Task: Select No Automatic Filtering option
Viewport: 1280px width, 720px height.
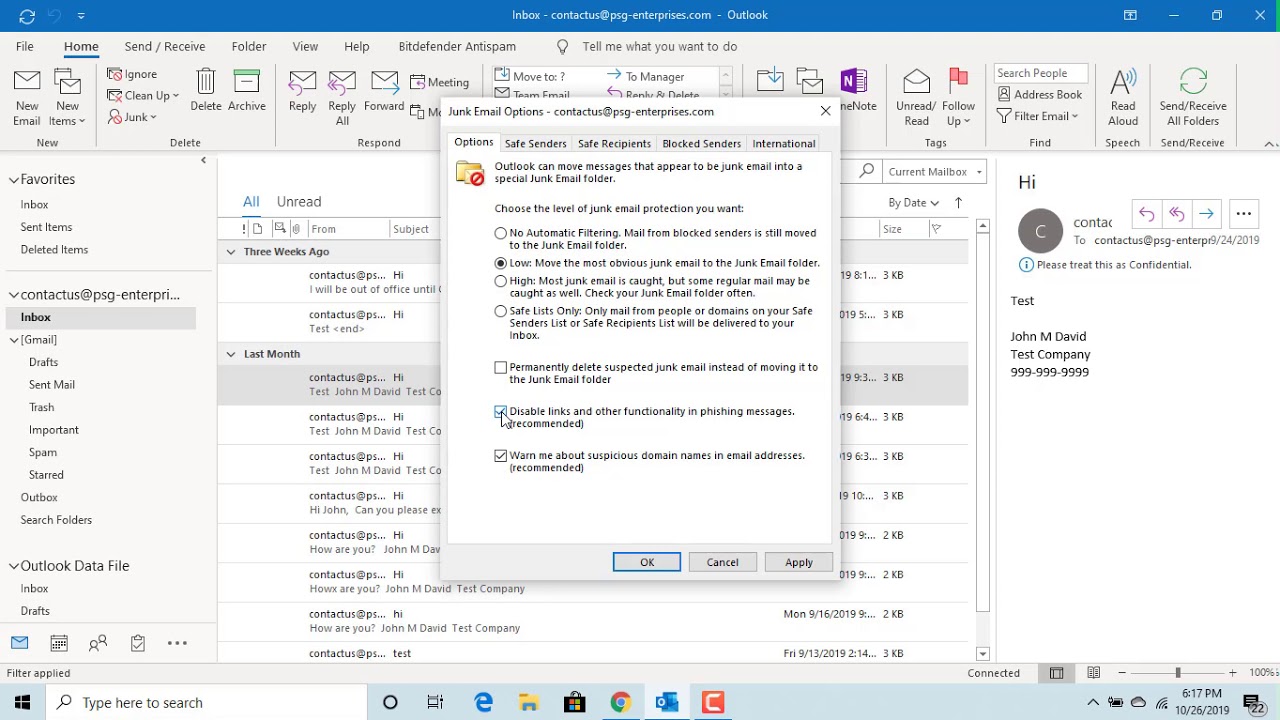Action: pyautogui.click(x=501, y=233)
